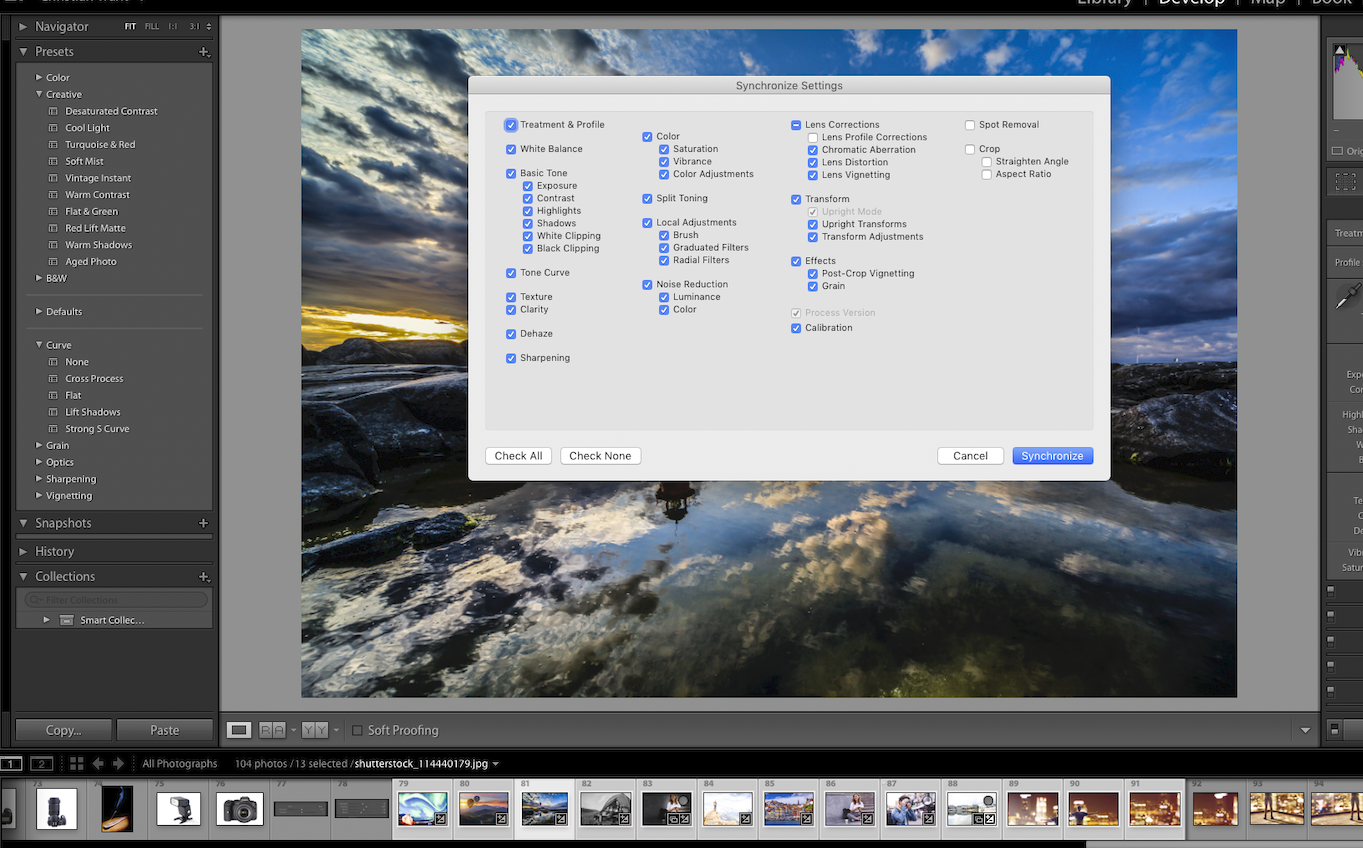1363x848 pixels.
Task: Switch to the Map module
Action: pyautogui.click(x=1267, y=3)
